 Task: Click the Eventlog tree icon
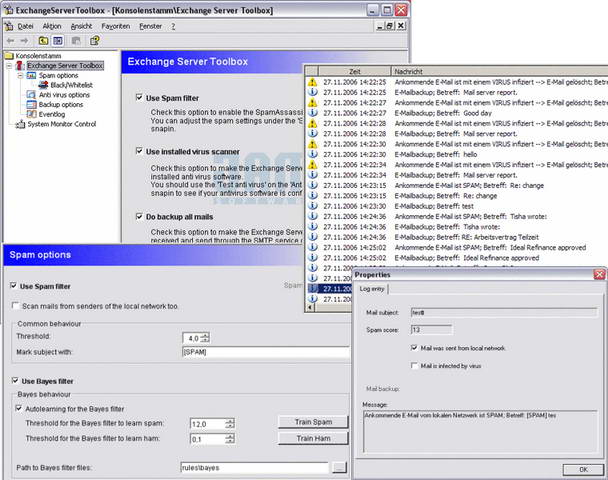tap(31, 114)
